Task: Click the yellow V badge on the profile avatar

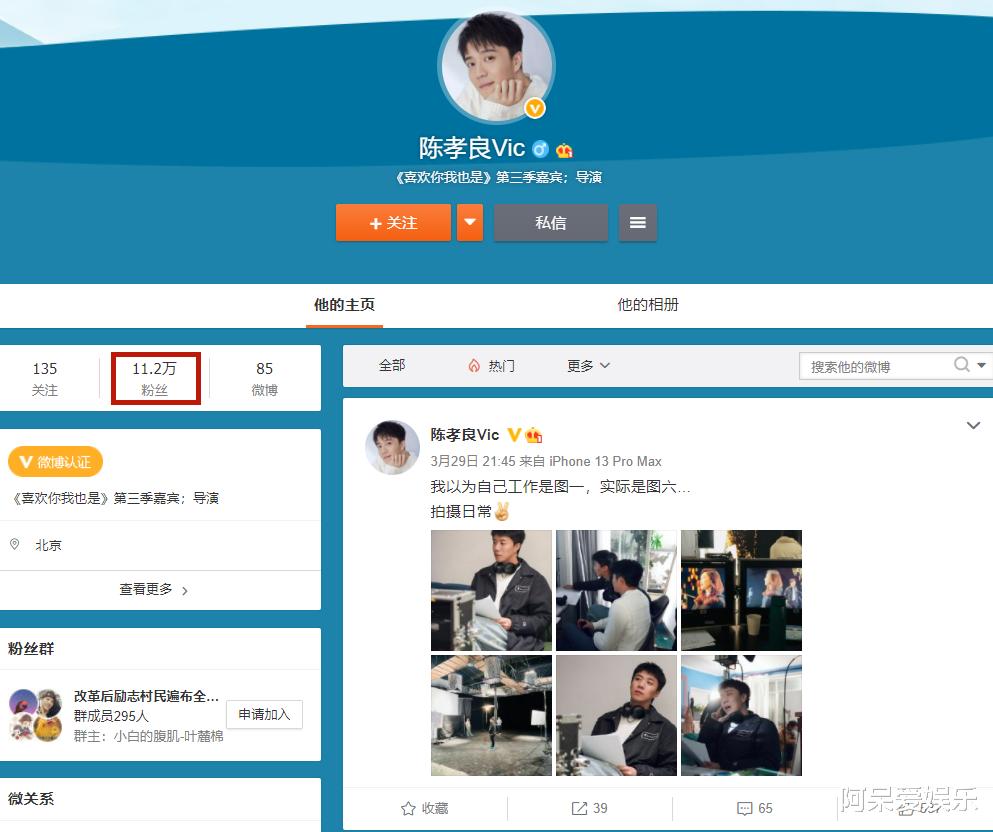Action: coord(535,110)
